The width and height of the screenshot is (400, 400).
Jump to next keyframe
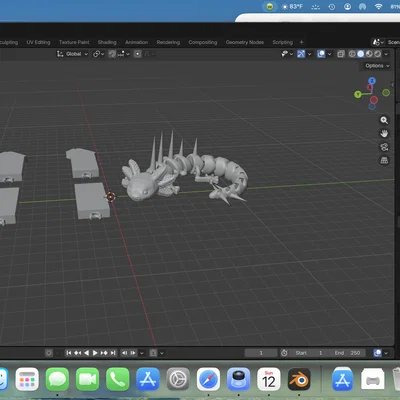pos(104,353)
